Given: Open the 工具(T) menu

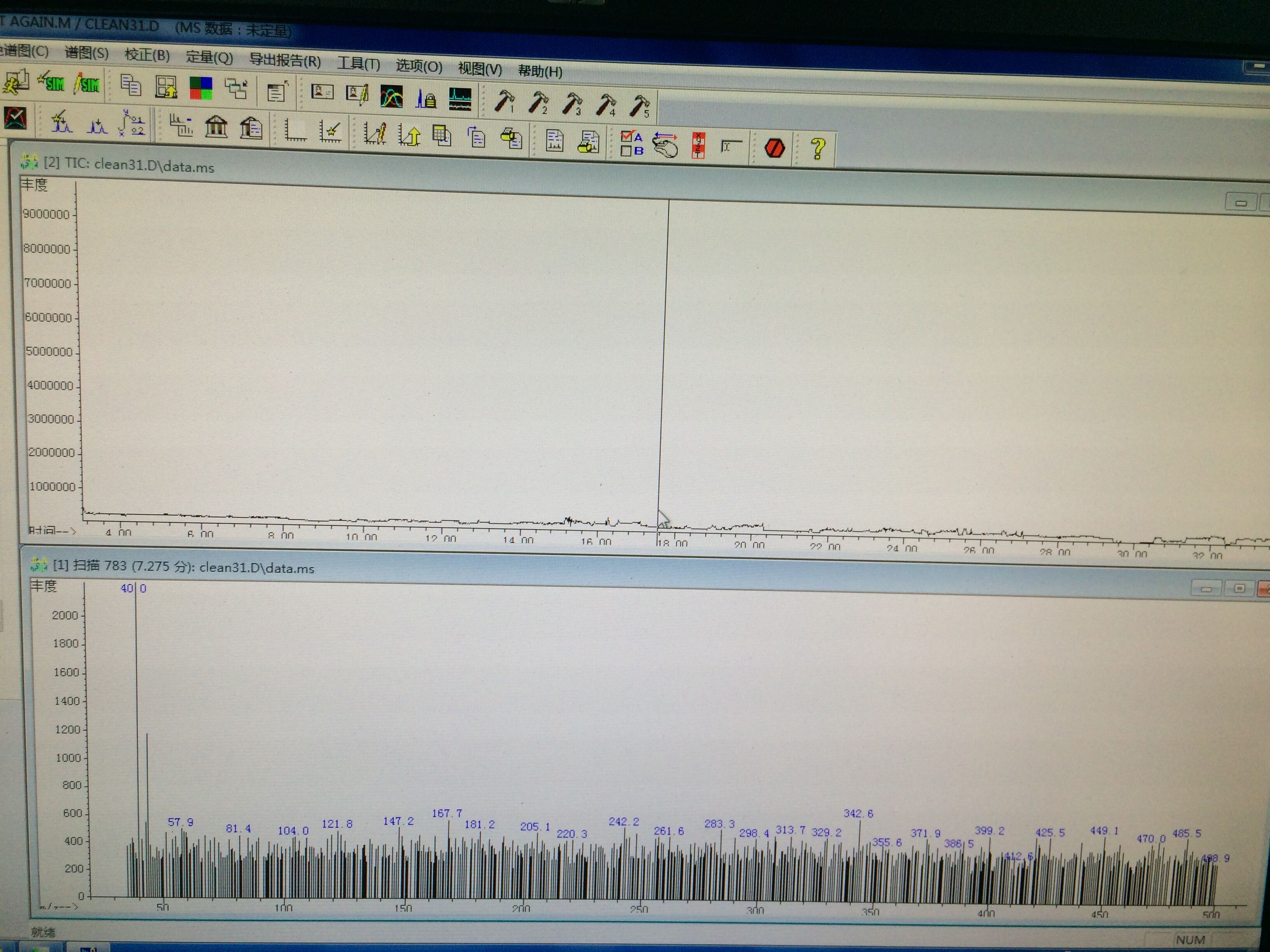Looking at the screenshot, I should point(358,64).
